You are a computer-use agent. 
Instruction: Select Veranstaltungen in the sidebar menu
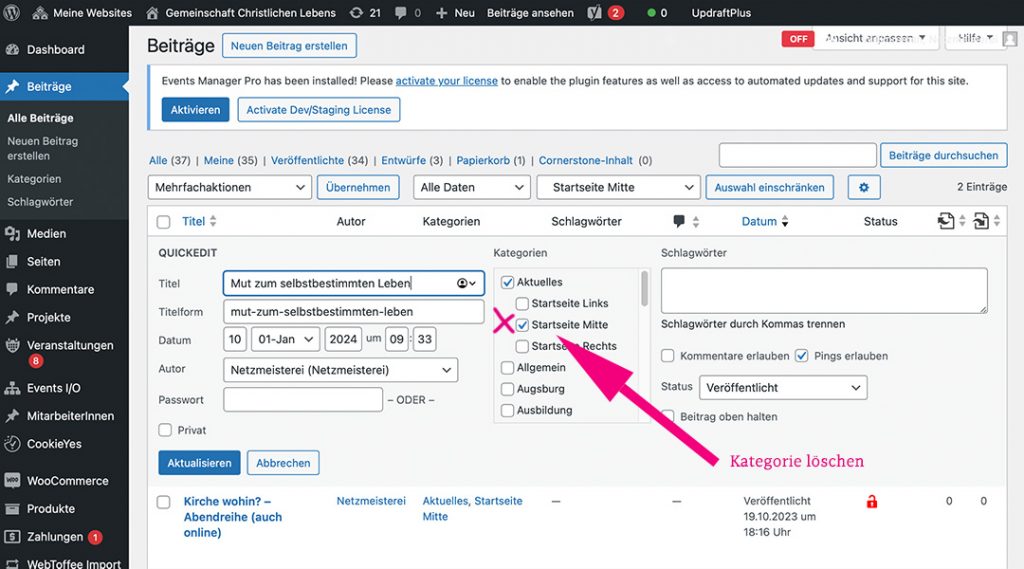click(70, 346)
